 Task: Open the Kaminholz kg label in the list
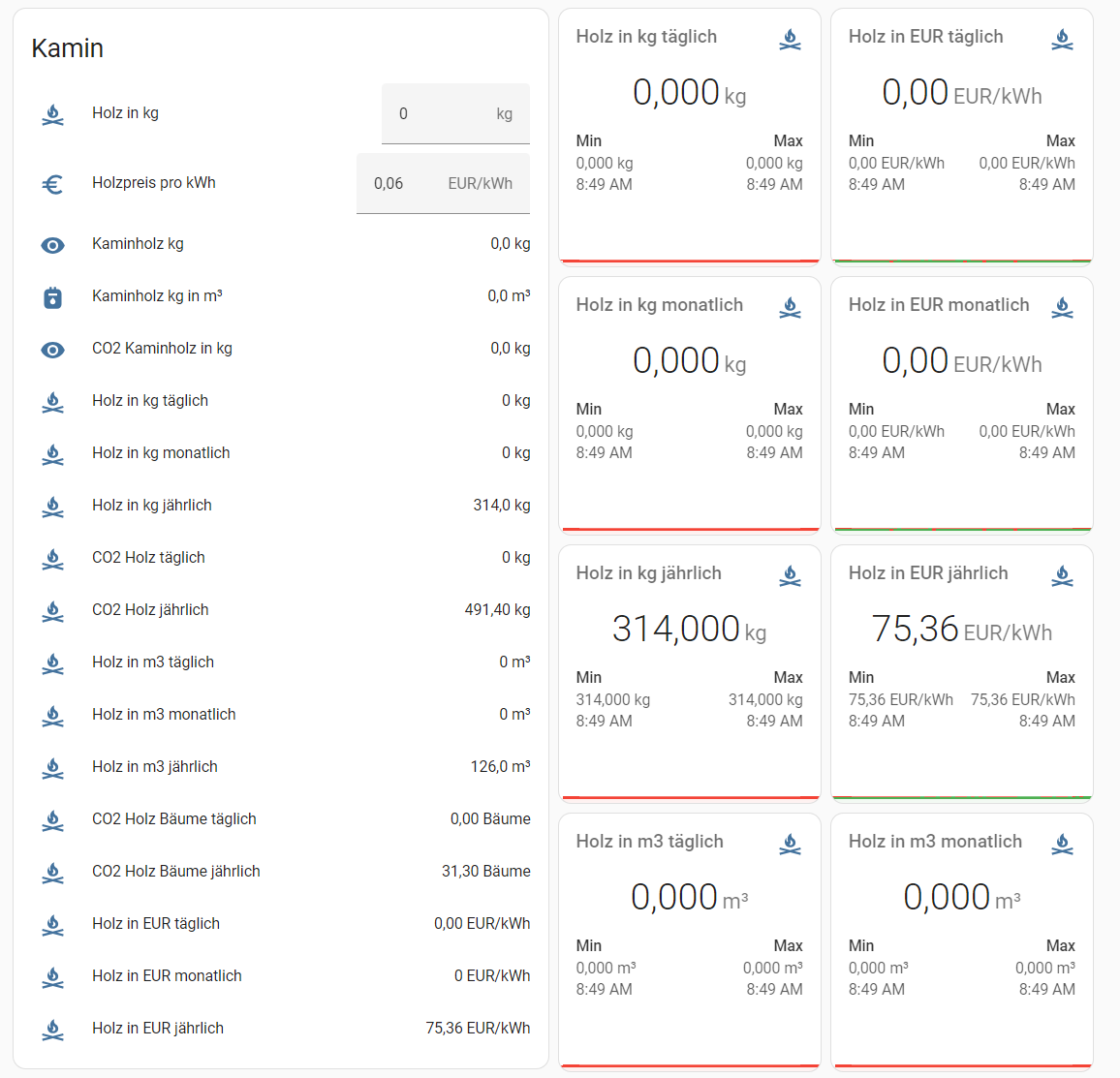[138, 244]
